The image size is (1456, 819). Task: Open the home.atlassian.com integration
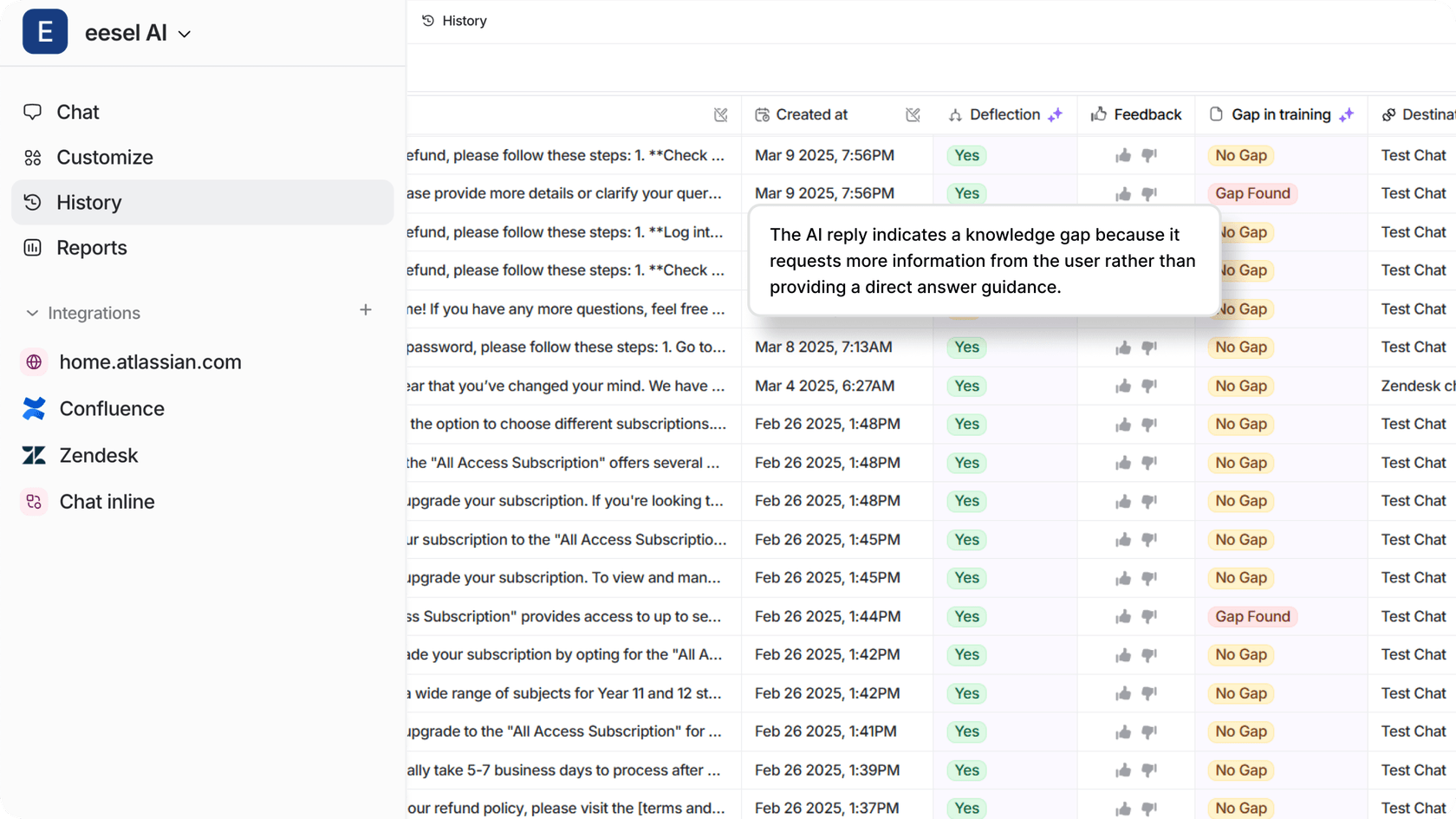tap(150, 362)
